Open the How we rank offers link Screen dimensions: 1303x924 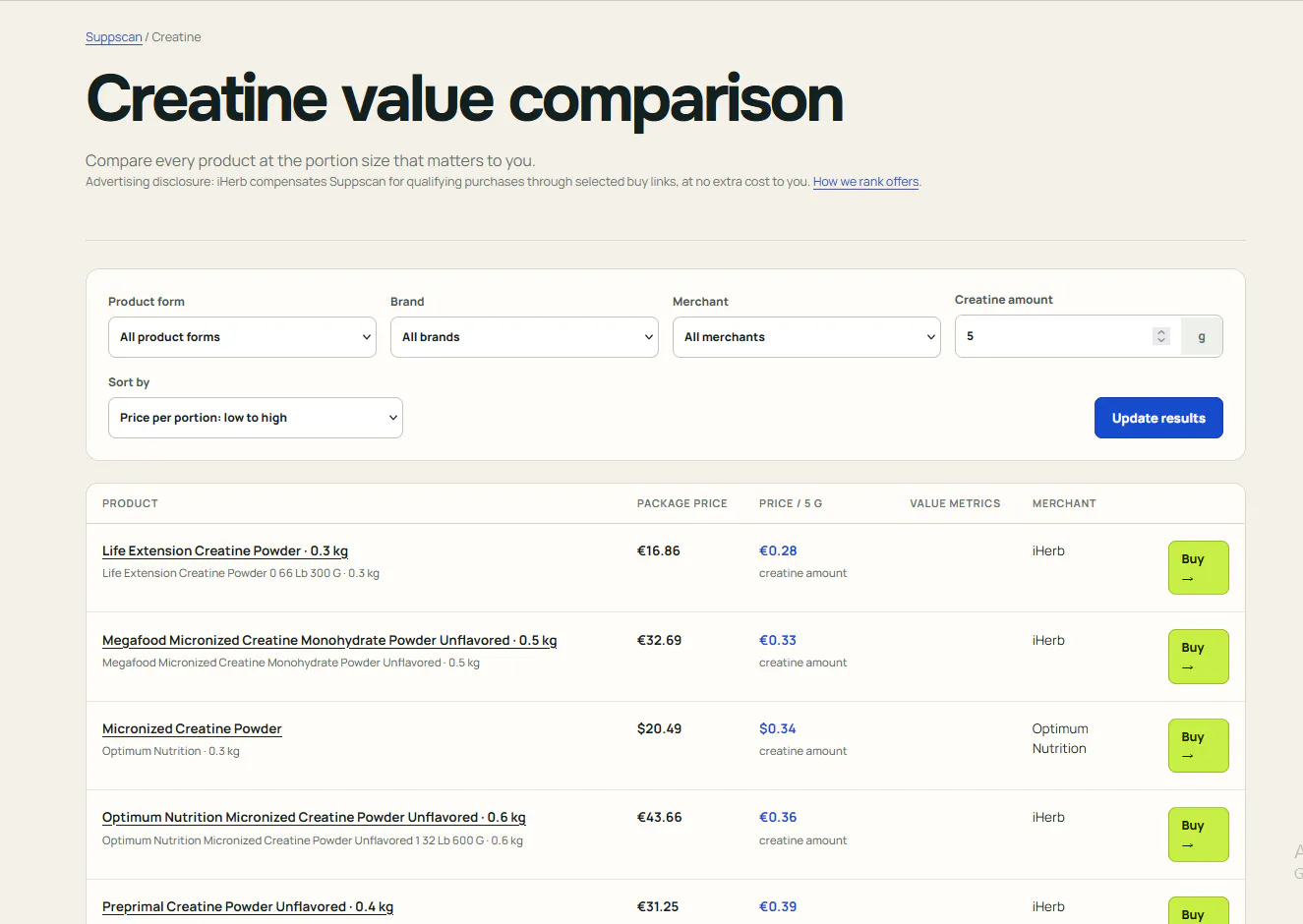click(x=865, y=182)
